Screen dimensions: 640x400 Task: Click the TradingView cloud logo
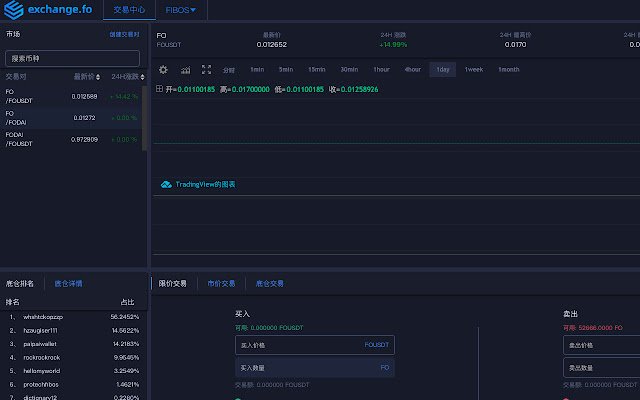point(166,184)
